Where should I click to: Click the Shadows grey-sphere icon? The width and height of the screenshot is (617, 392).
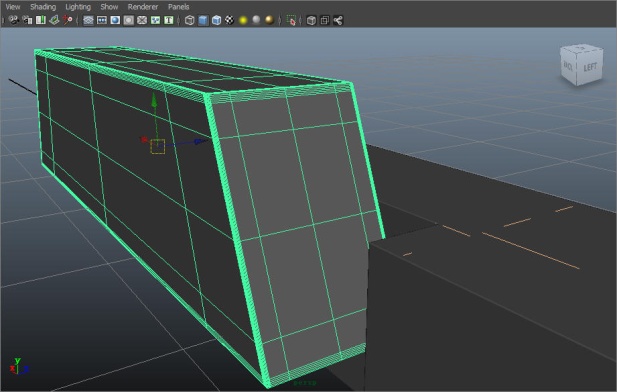click(256, 20)
